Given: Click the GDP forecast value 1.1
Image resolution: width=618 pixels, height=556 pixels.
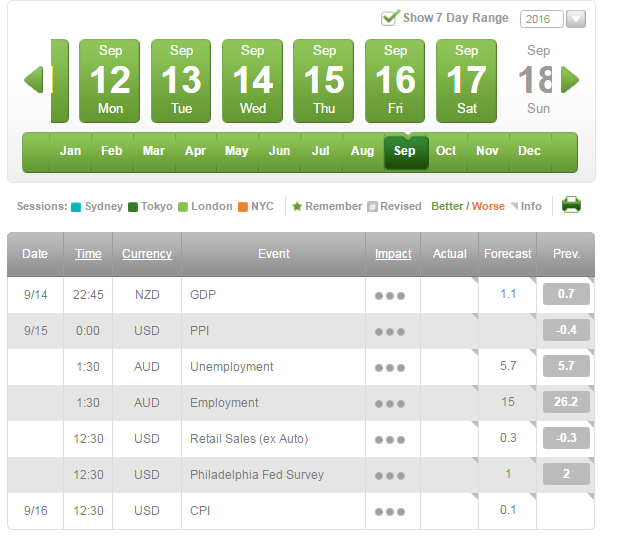Looking at the screenshot, I should [508, 294].
